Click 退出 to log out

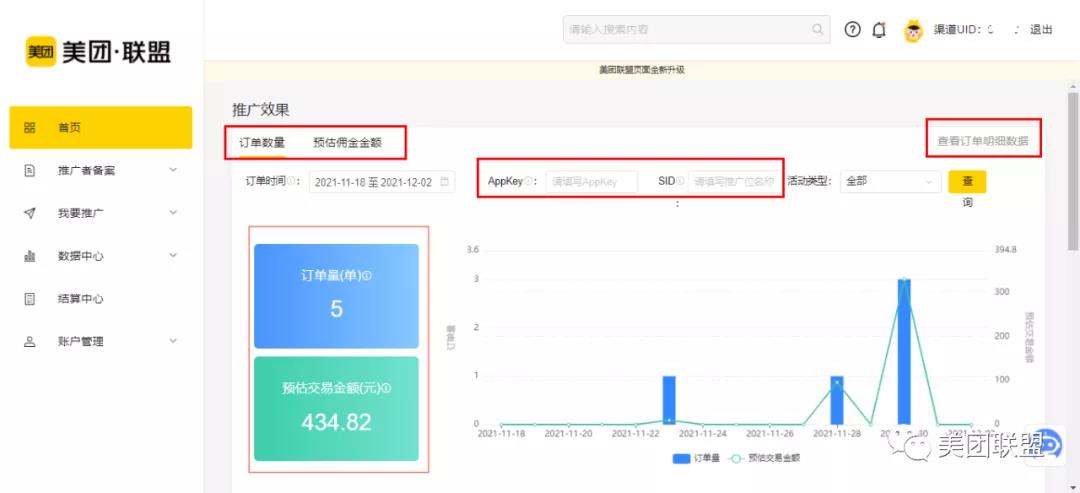1041,30
